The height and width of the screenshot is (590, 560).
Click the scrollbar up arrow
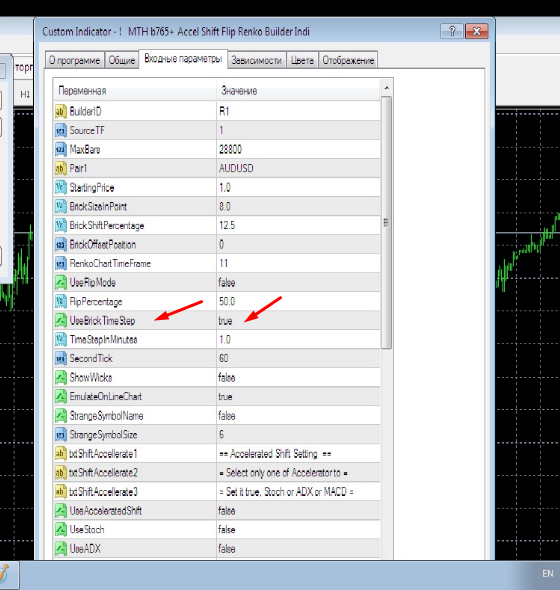pyautogui.click(x=387, y=88)
